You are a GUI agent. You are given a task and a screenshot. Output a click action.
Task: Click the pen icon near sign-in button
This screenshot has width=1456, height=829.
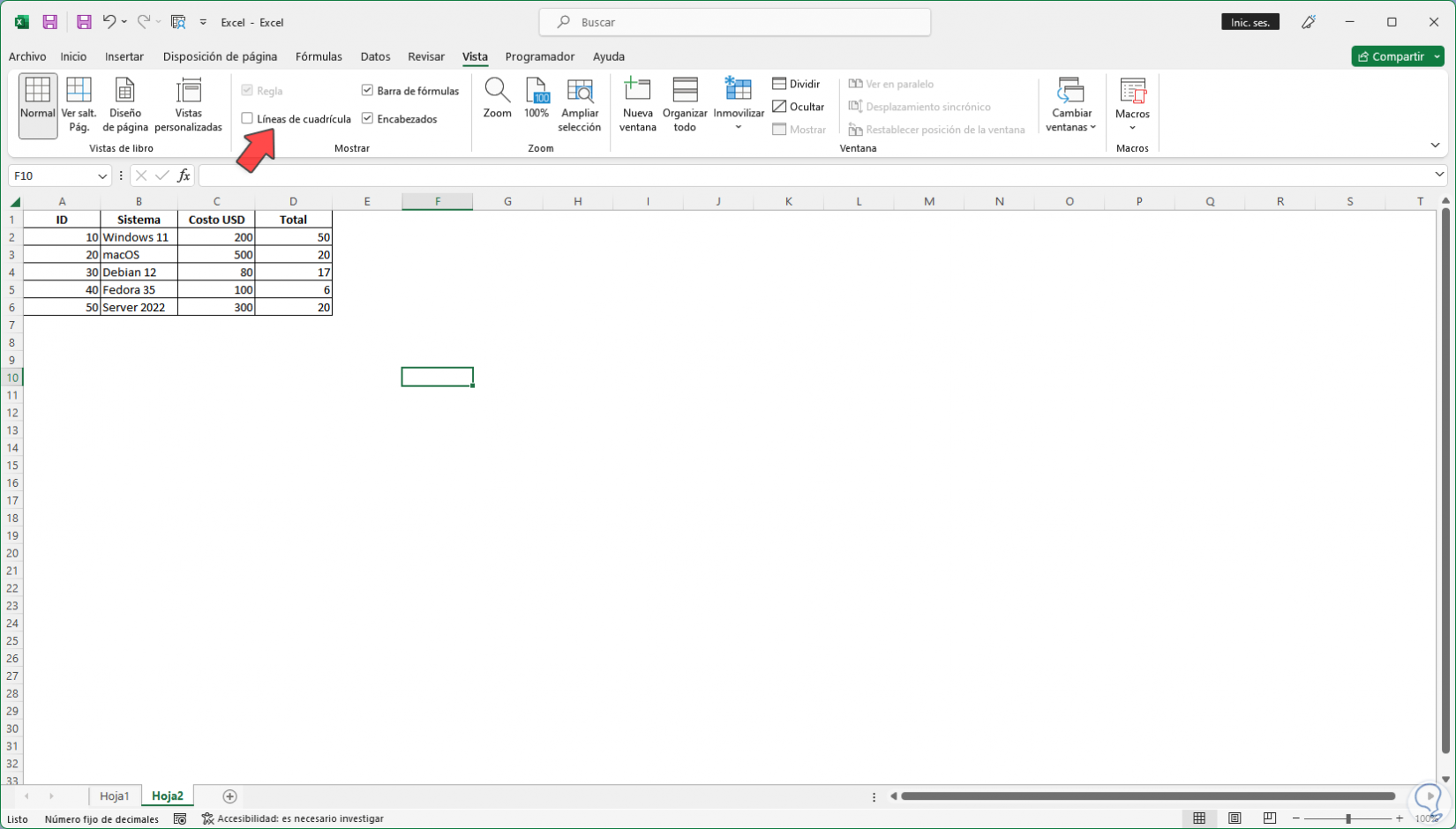point(1309,22)
